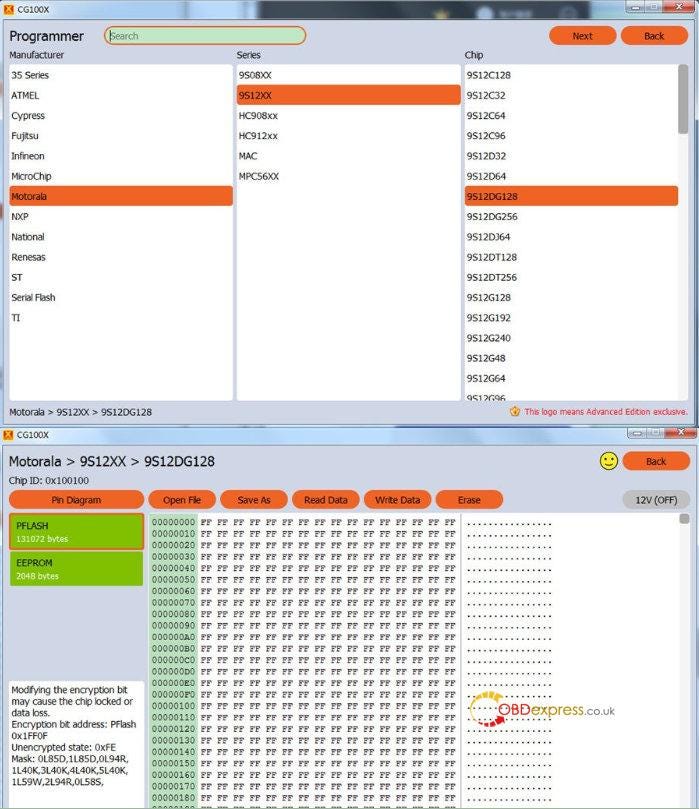The height and width of the screenshot is (809, 699).
Task: Click the Next button in Programmer window
Action: 582,36
